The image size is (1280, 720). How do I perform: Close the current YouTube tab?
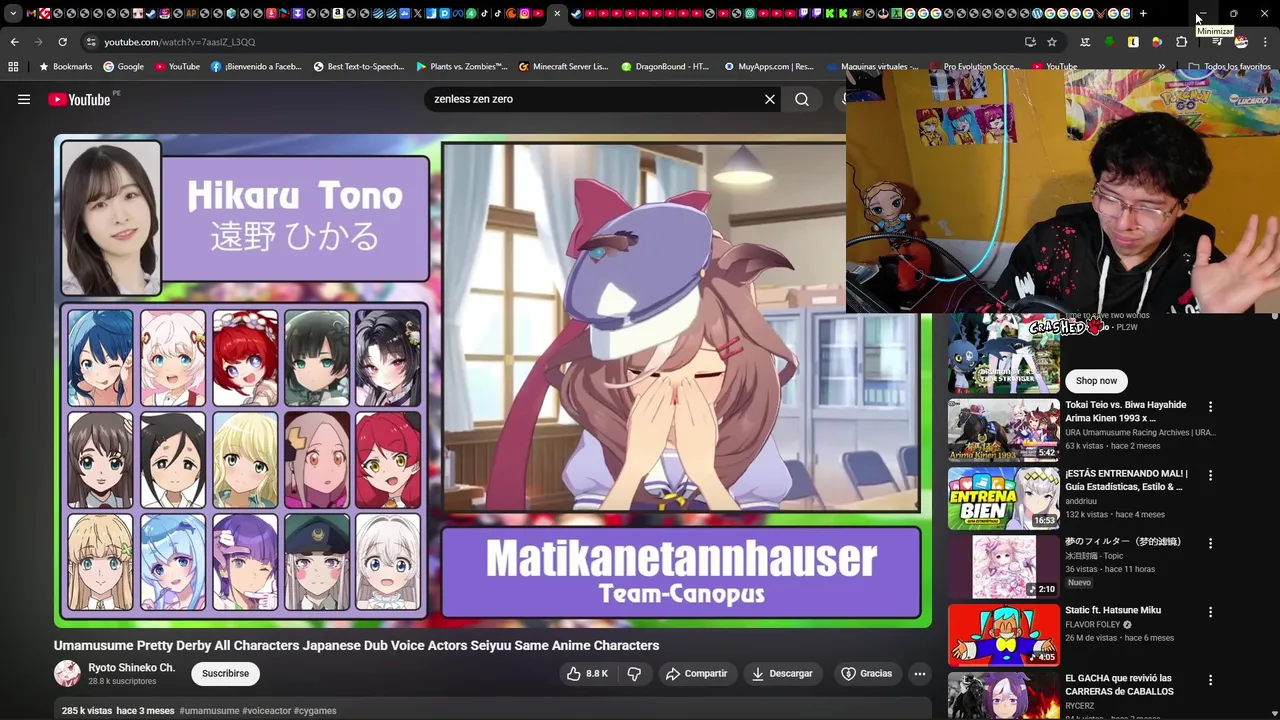[557, 13]
